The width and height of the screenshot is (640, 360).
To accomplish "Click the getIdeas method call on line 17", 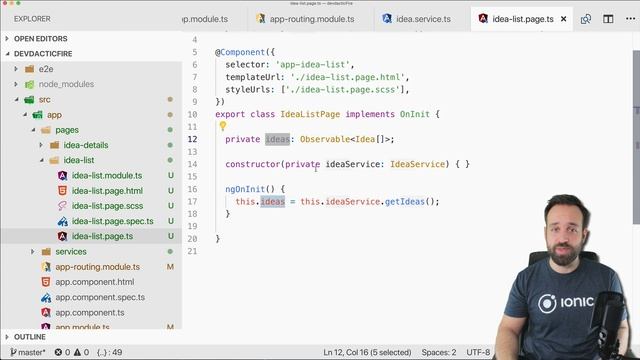I will 404,202.
